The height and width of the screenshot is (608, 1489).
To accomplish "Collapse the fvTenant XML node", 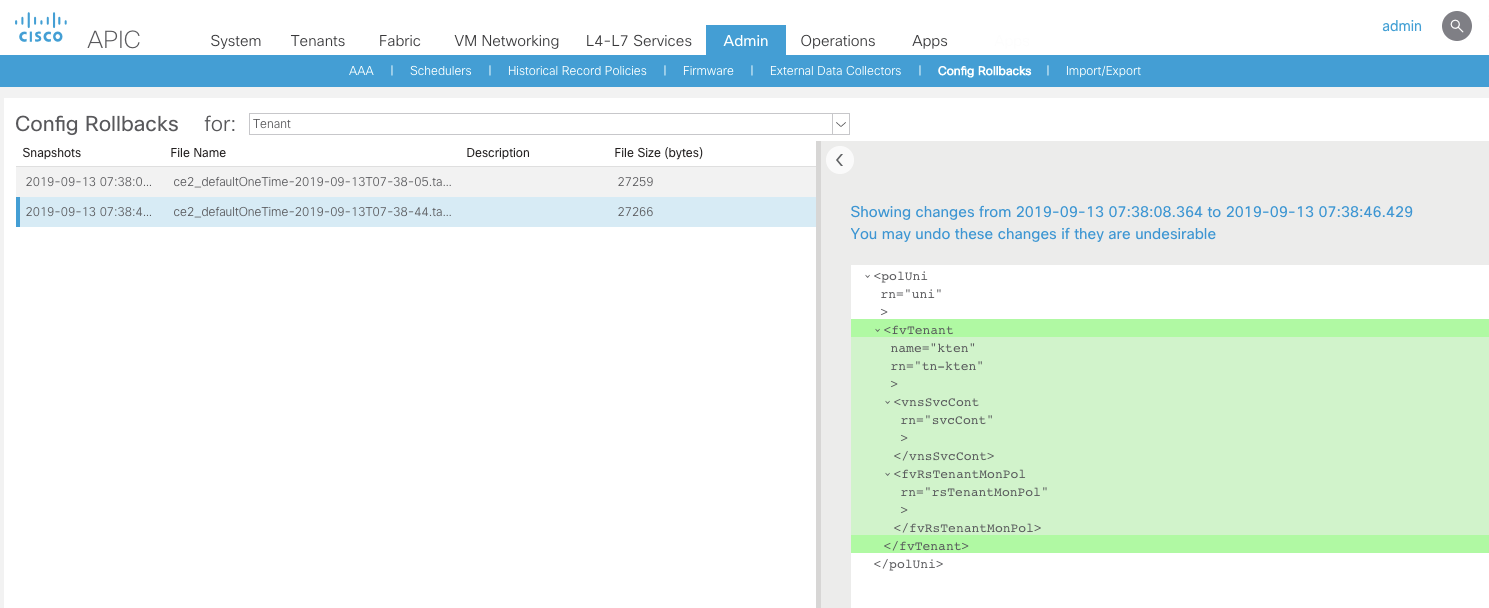I will (x=877, y=331).
